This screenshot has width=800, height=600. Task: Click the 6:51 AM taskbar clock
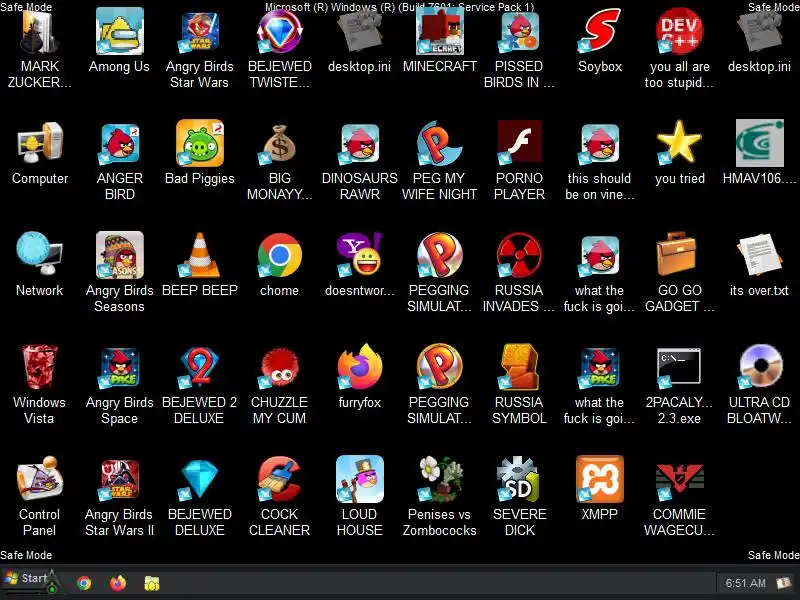pyautogui.click(x=745, y=583)
